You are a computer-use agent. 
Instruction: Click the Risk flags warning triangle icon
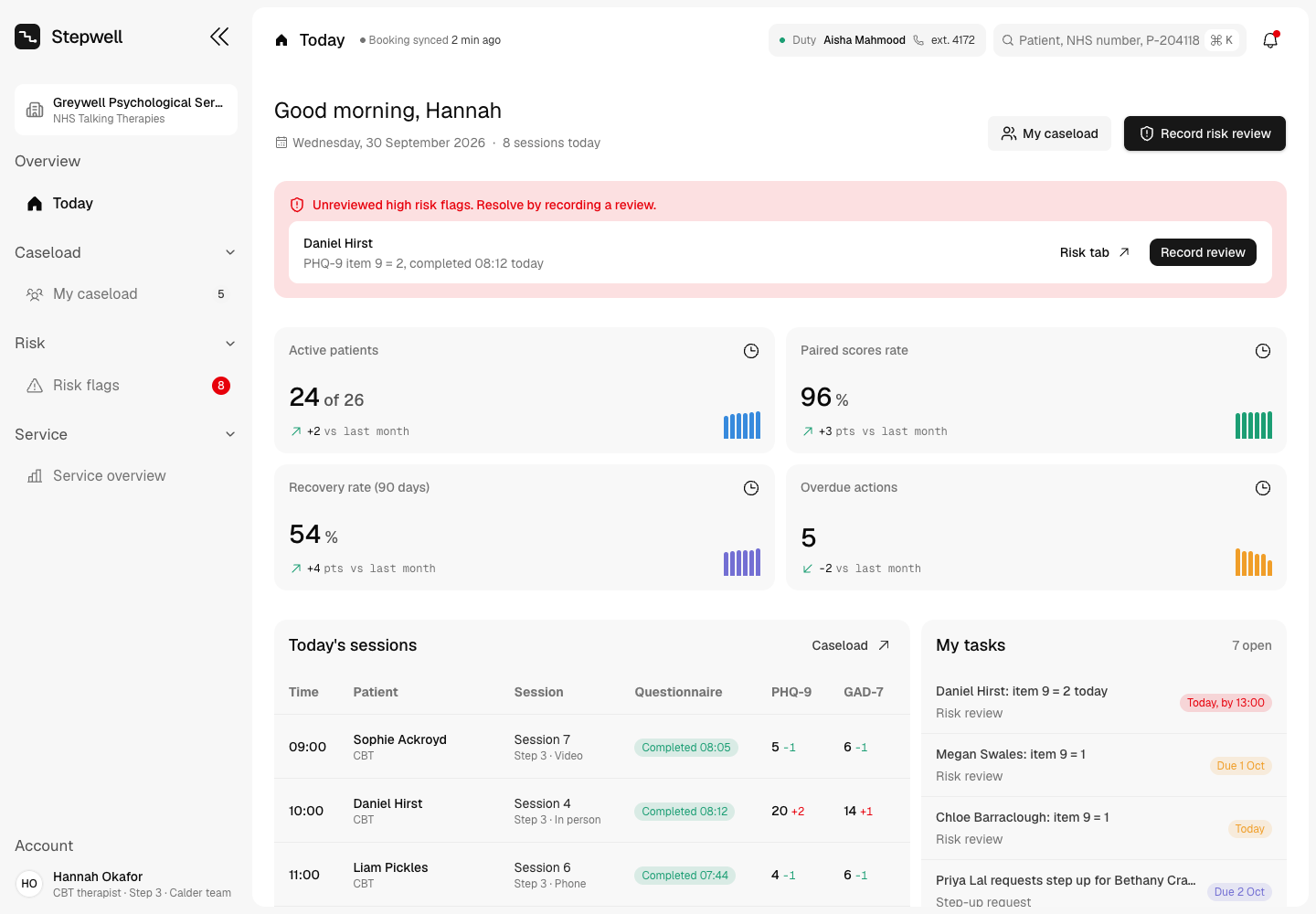[x=35, y=386]
